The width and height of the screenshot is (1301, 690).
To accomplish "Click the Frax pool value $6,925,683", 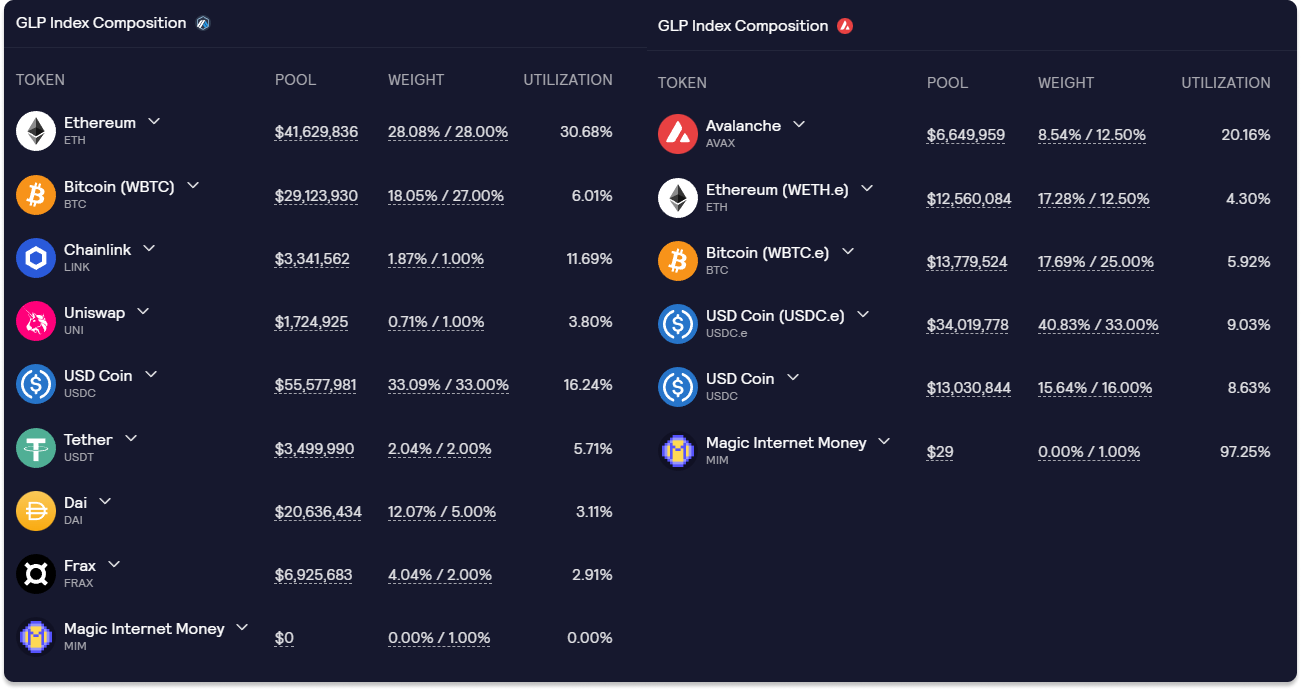I will (x=314, y=575).
